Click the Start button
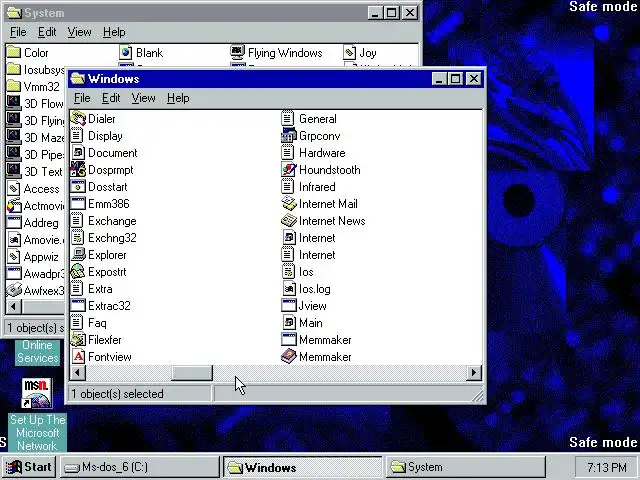Viewport: 640px width, 480px height. pos(29,467)
